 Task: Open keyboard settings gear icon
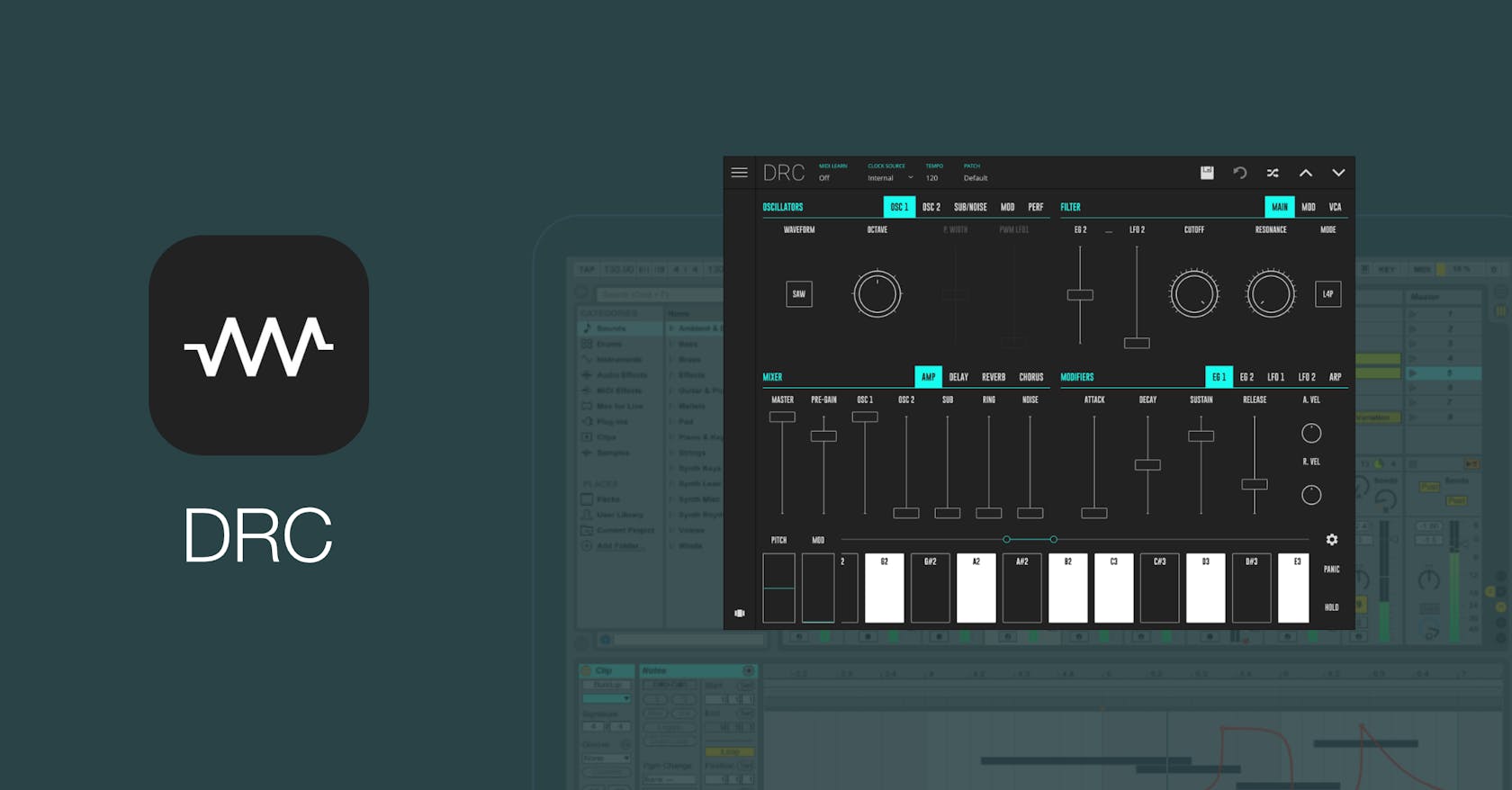[1332, 540]
